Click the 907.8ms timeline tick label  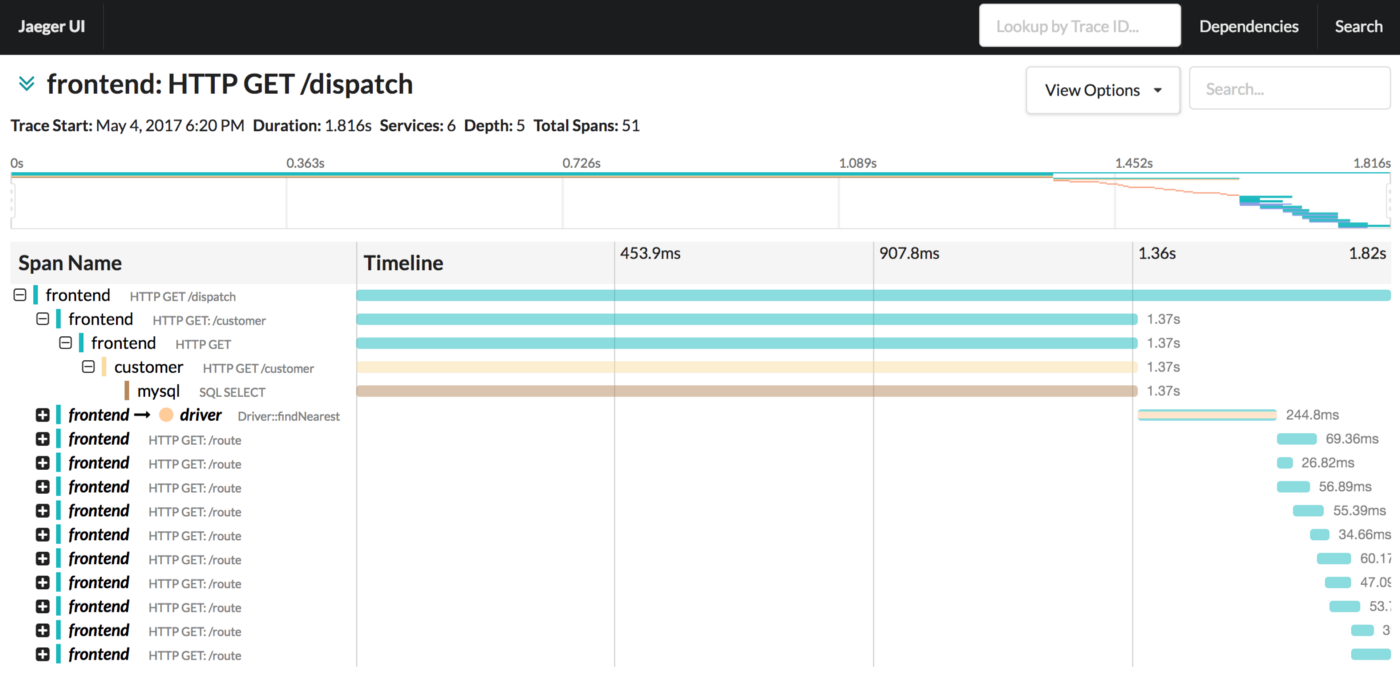click(x=909, y=254)
